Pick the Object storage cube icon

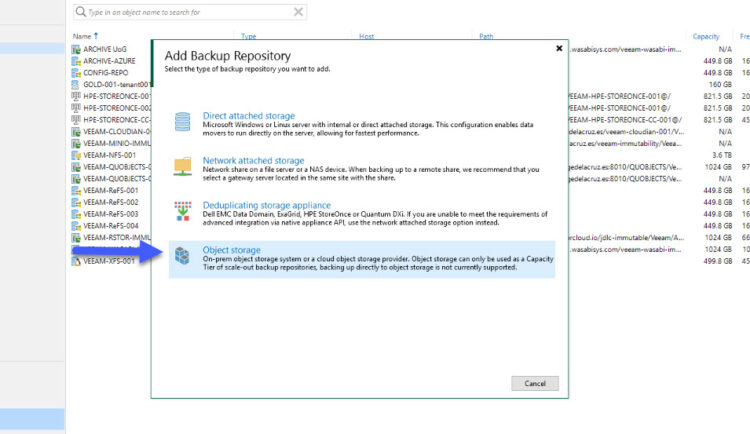pyautogui.click(x=182, y=255)
